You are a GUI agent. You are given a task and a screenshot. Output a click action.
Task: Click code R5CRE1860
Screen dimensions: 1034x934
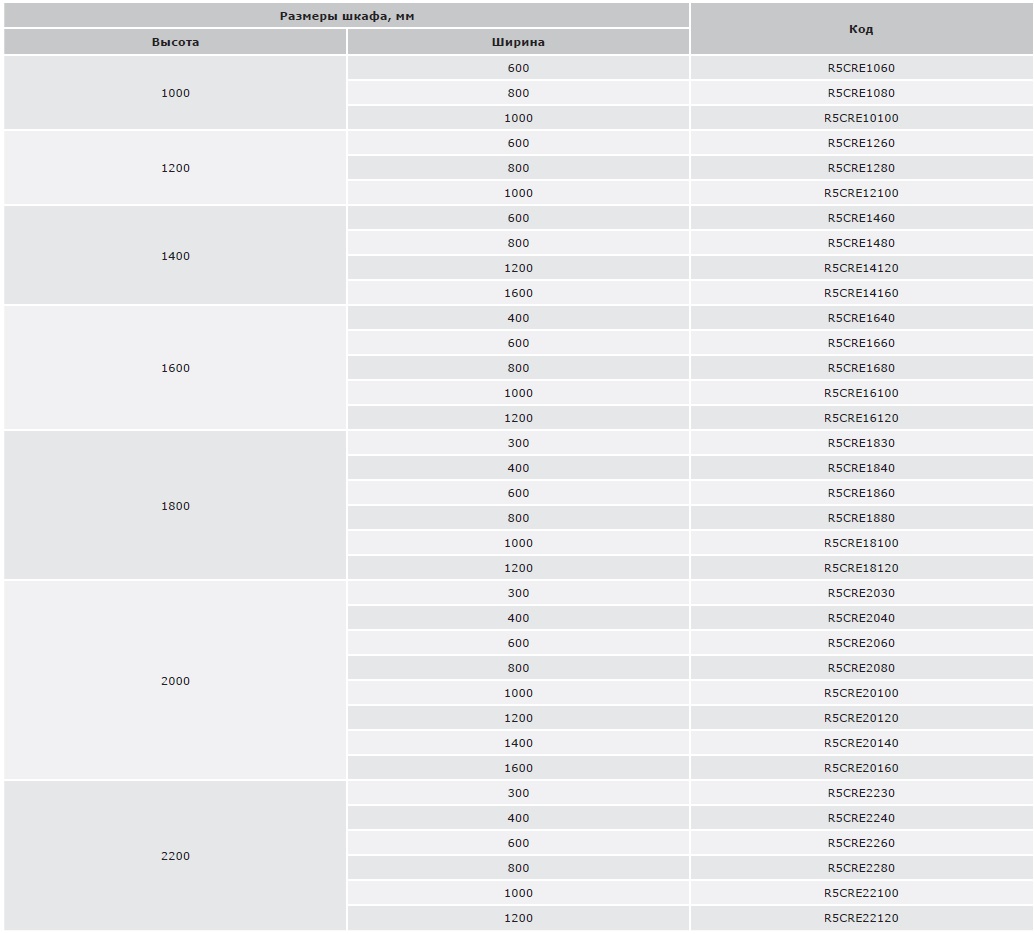pyautogui.click(x=861, y=493)
